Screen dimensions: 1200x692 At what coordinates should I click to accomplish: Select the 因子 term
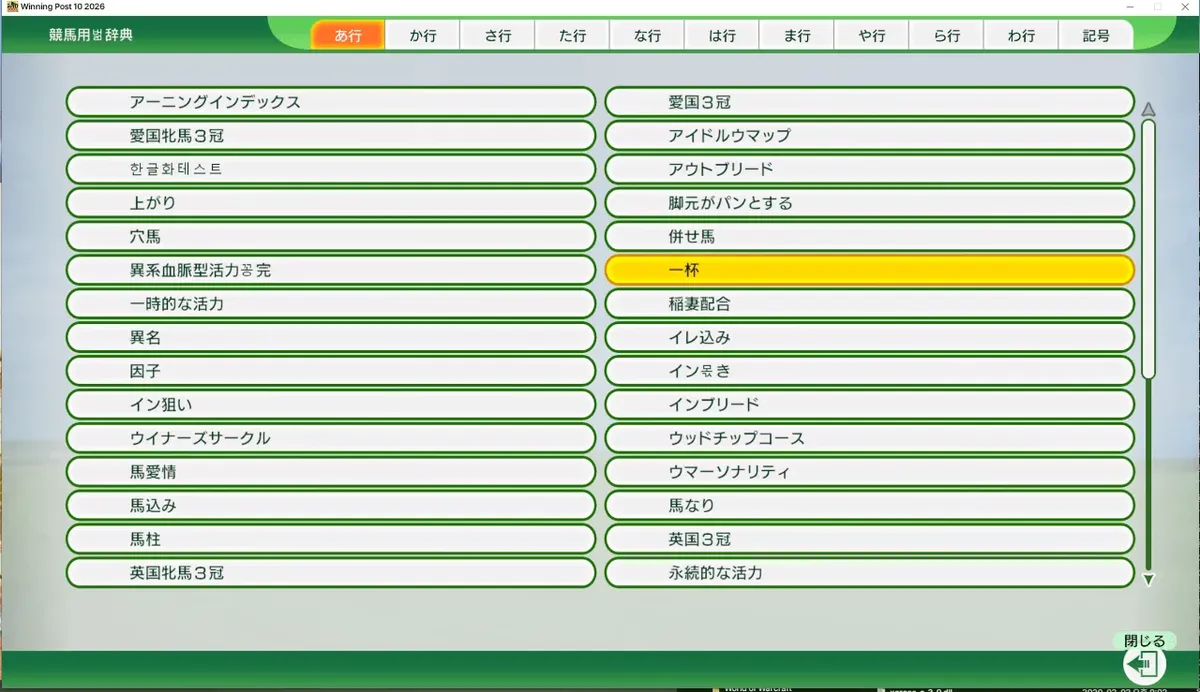pyautogui.click(x=331, y=371)
